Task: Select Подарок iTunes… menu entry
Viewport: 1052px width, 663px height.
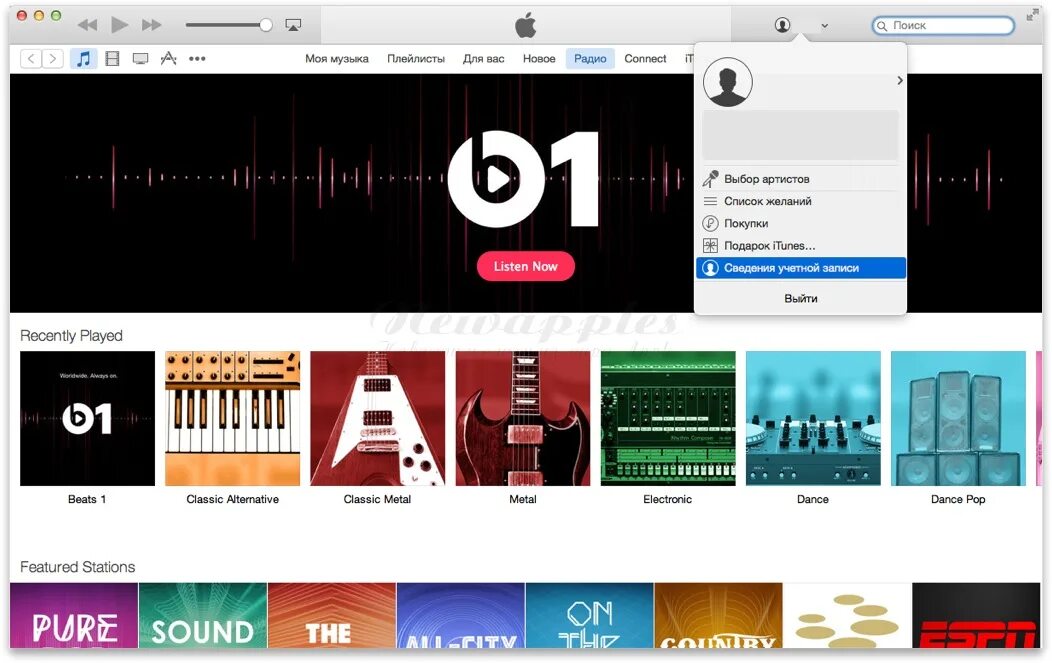Action: [x=800, y=246]
